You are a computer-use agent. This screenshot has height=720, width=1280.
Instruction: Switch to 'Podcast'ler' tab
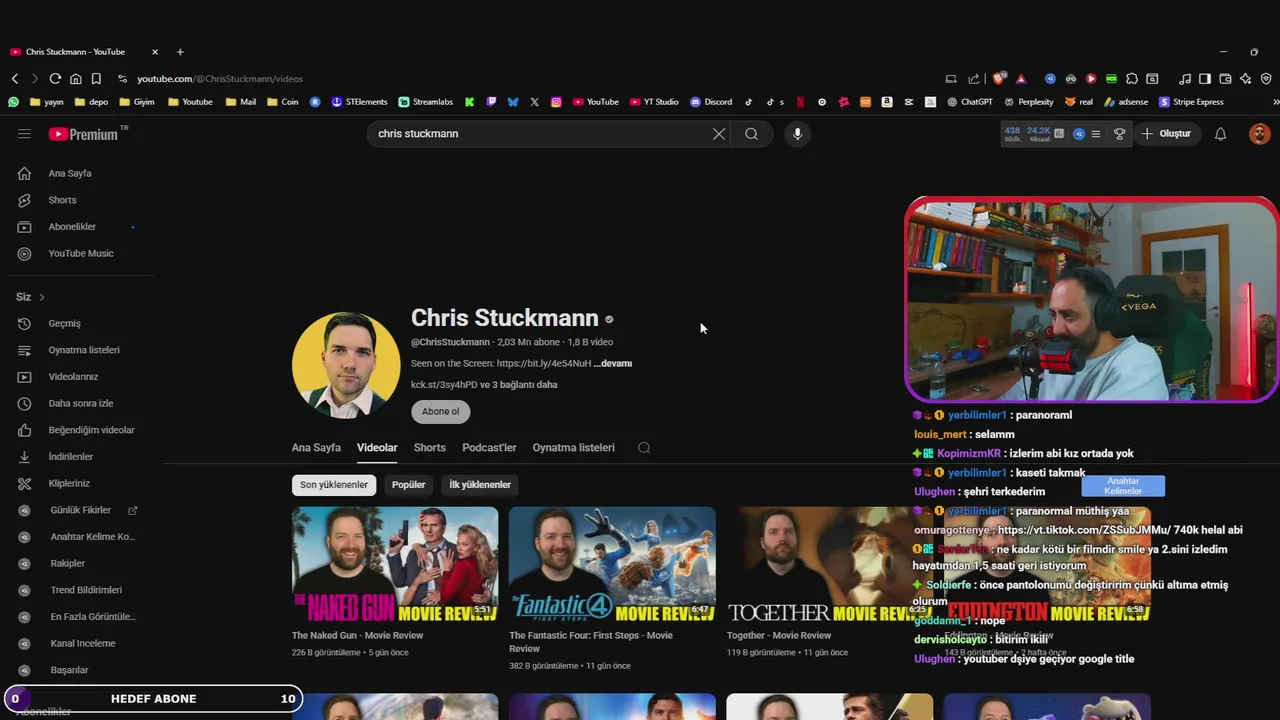pos(489,448)
